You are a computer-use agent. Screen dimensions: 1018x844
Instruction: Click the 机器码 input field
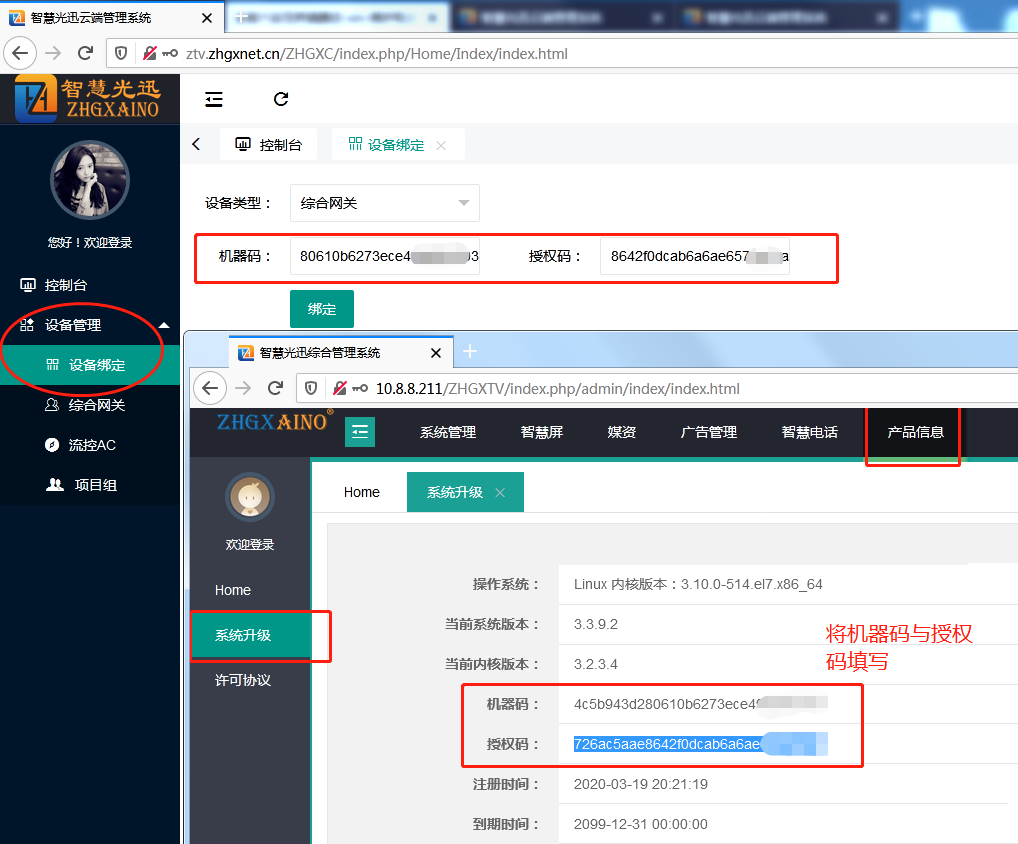384,256
